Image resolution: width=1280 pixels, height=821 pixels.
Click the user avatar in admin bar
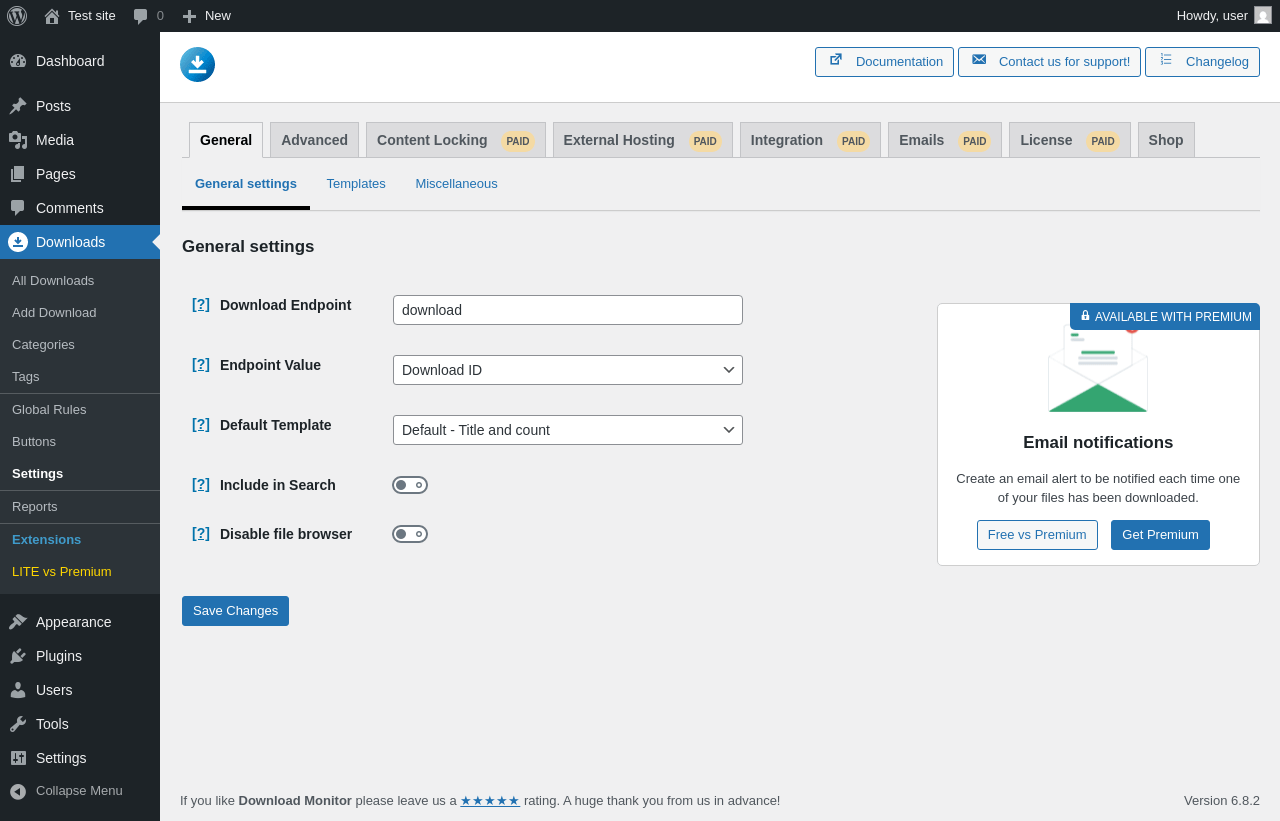(x=1263, y=15)
